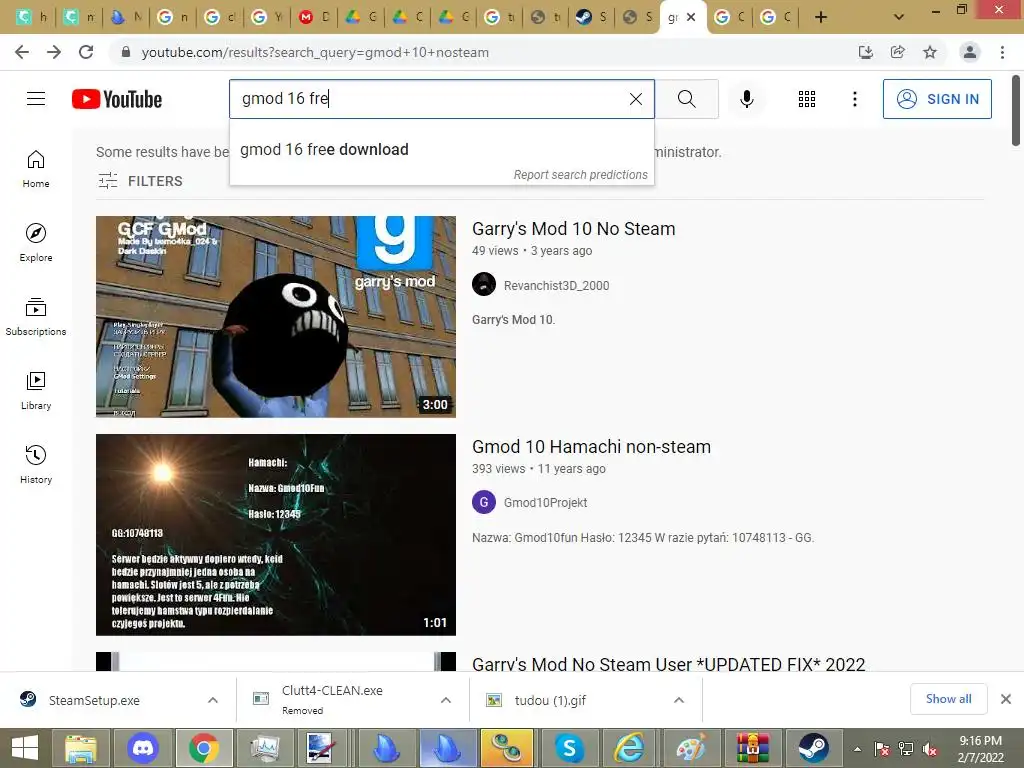Close the downloads bar

pyautogui.click(x=1006, y=699)
